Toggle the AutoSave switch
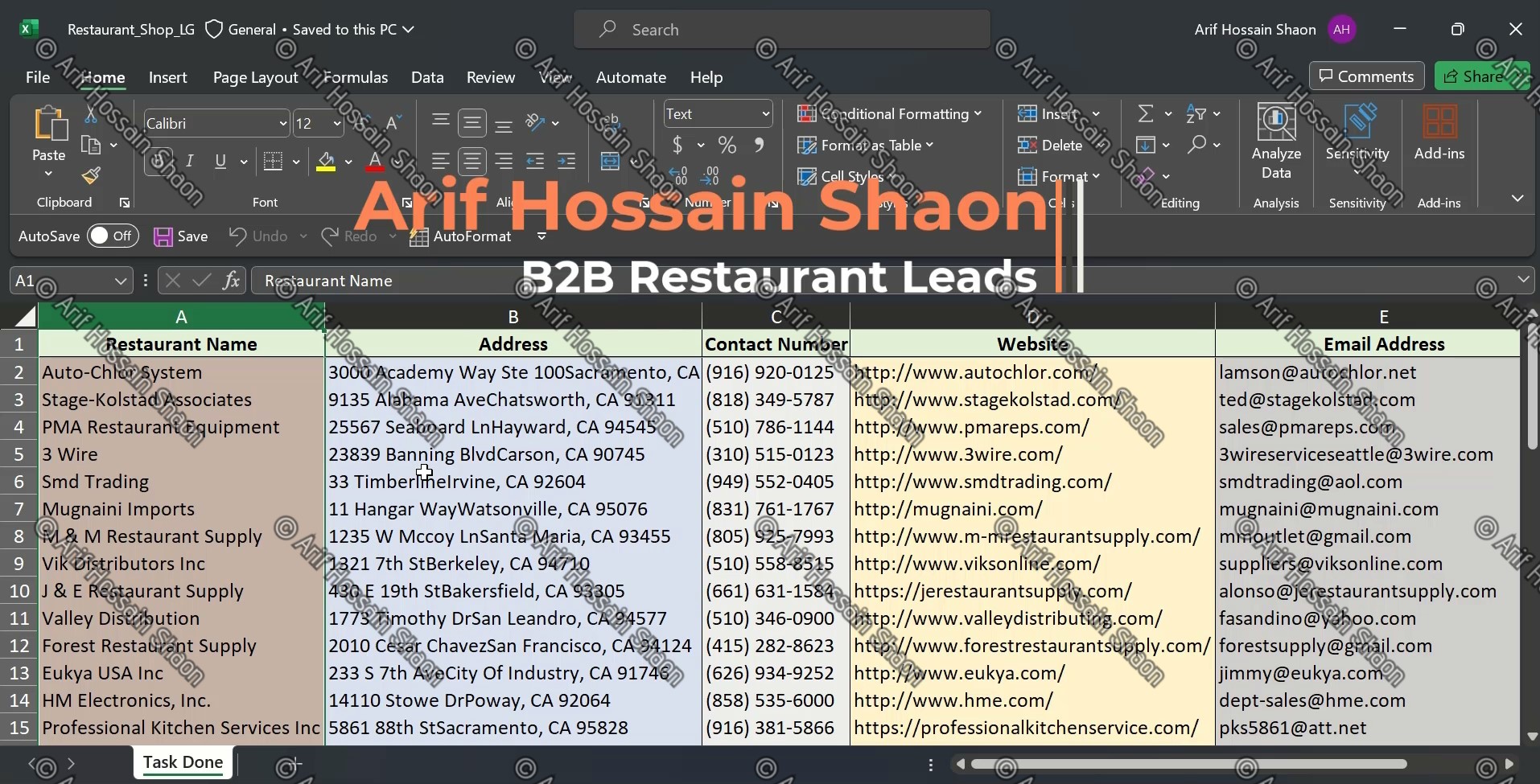The image size is (1540, 784). [112, 236]
